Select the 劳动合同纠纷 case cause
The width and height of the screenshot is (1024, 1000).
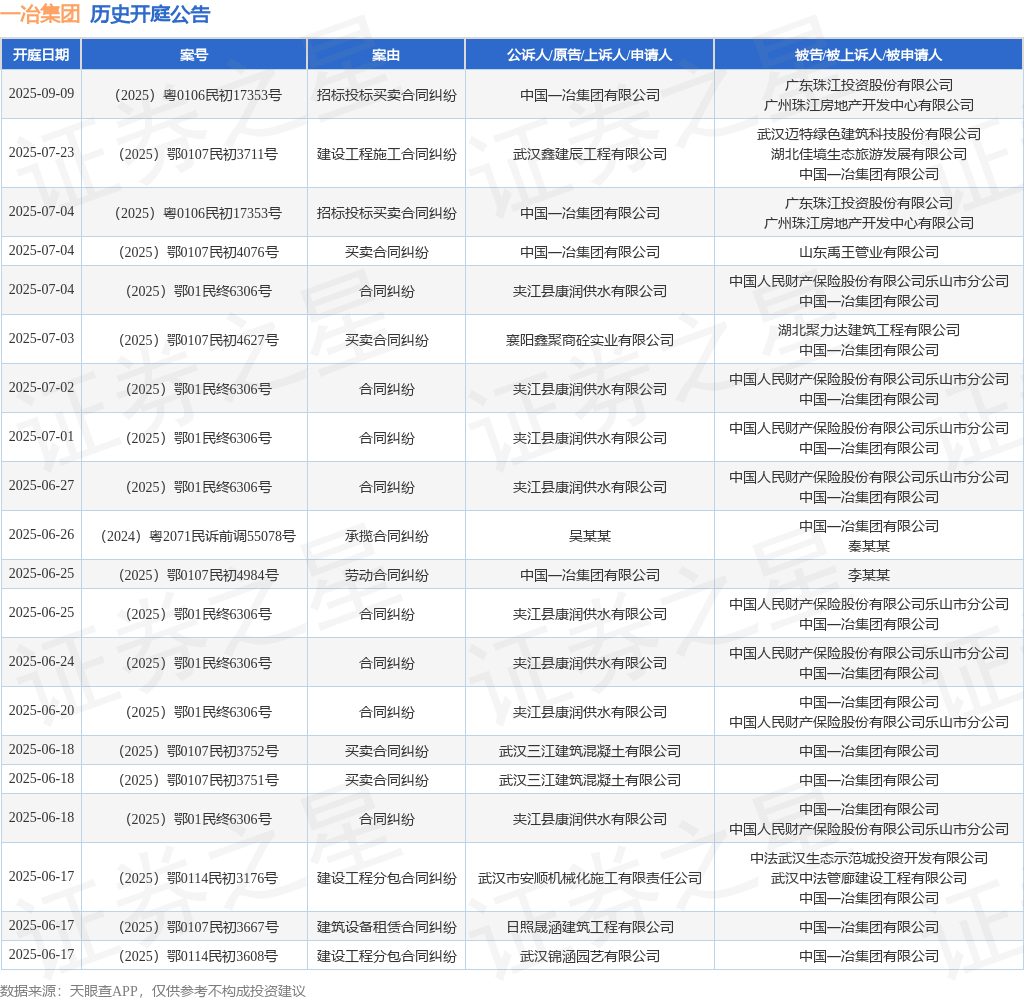[387, 575]
